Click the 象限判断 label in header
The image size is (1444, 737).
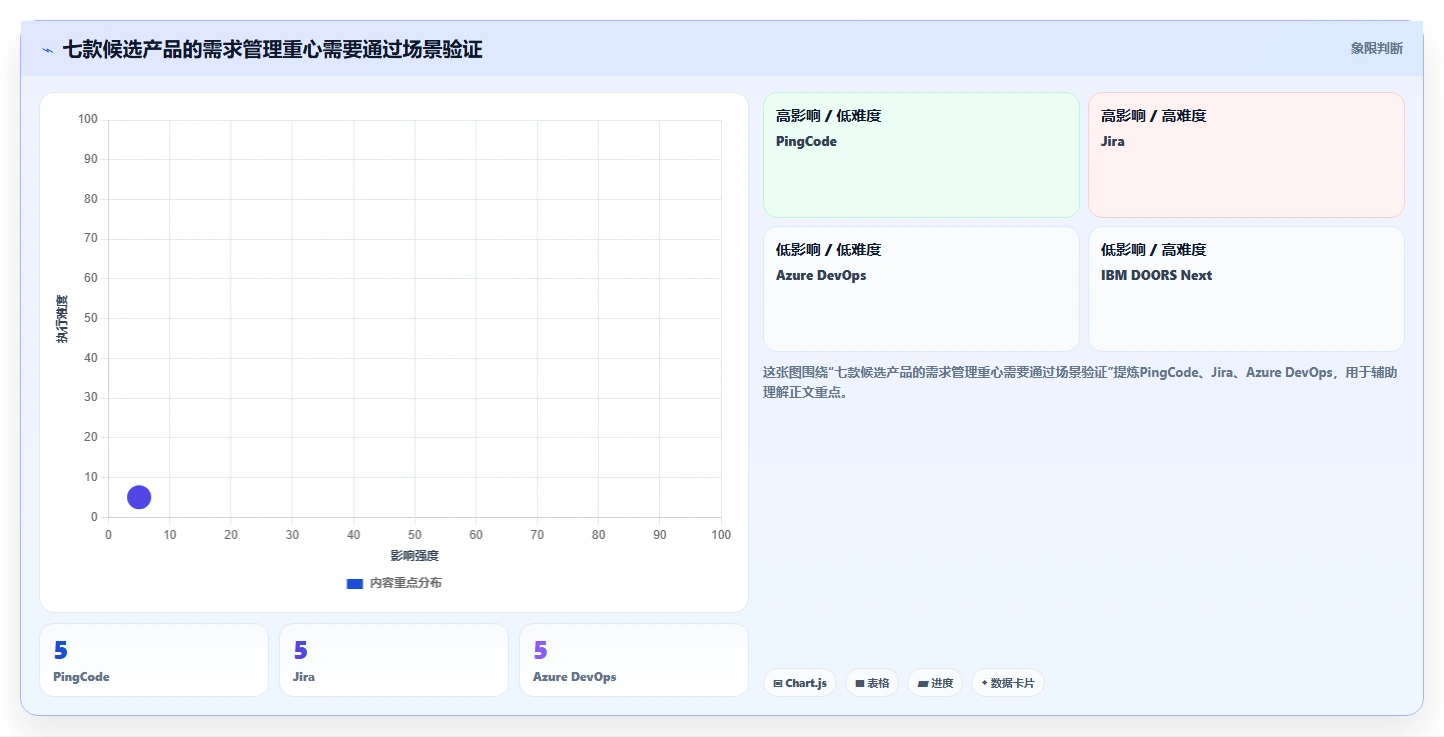click(x=1376, y=48)
